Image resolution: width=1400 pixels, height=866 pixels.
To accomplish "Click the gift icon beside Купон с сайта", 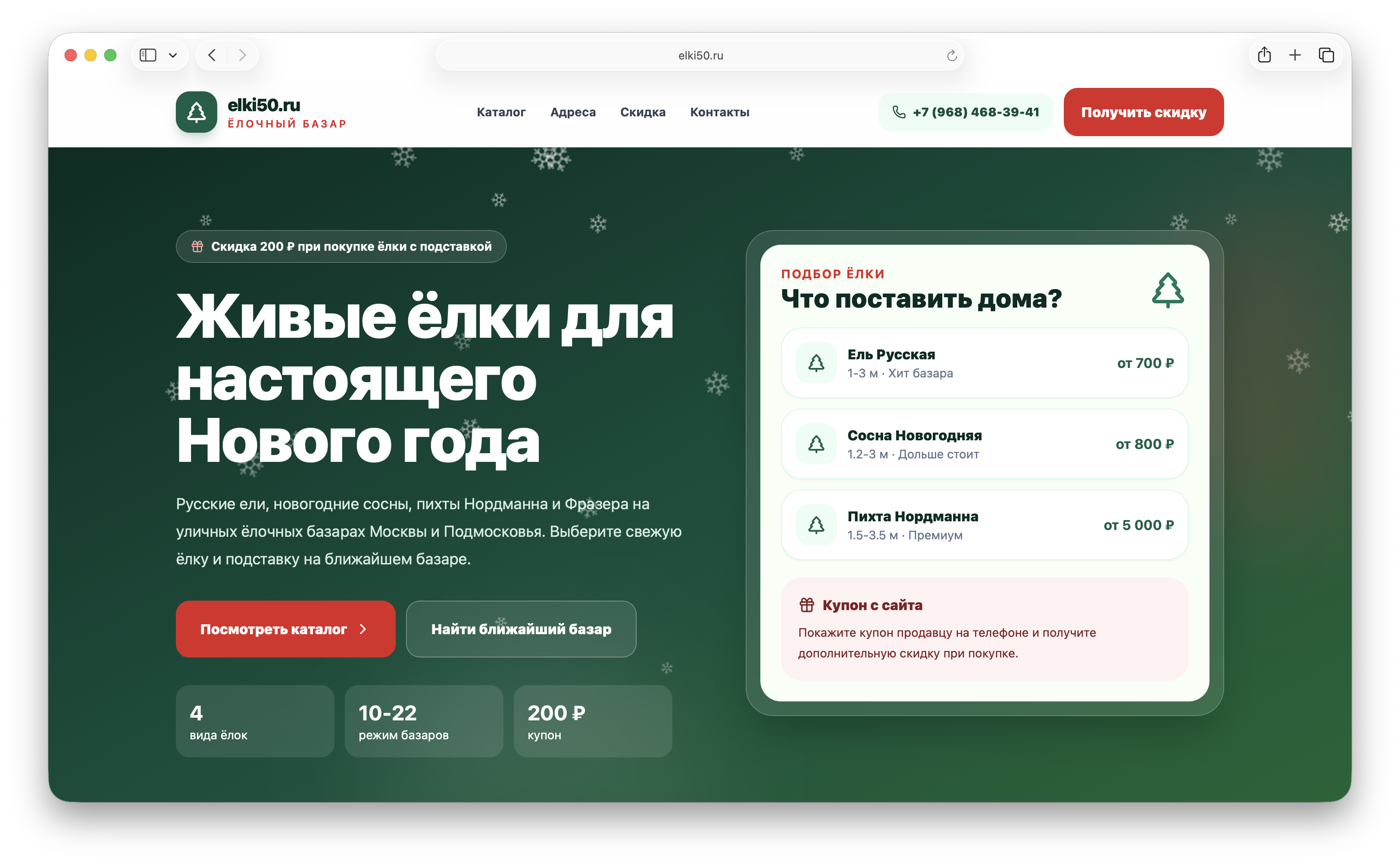I will [x=806, y=605].
